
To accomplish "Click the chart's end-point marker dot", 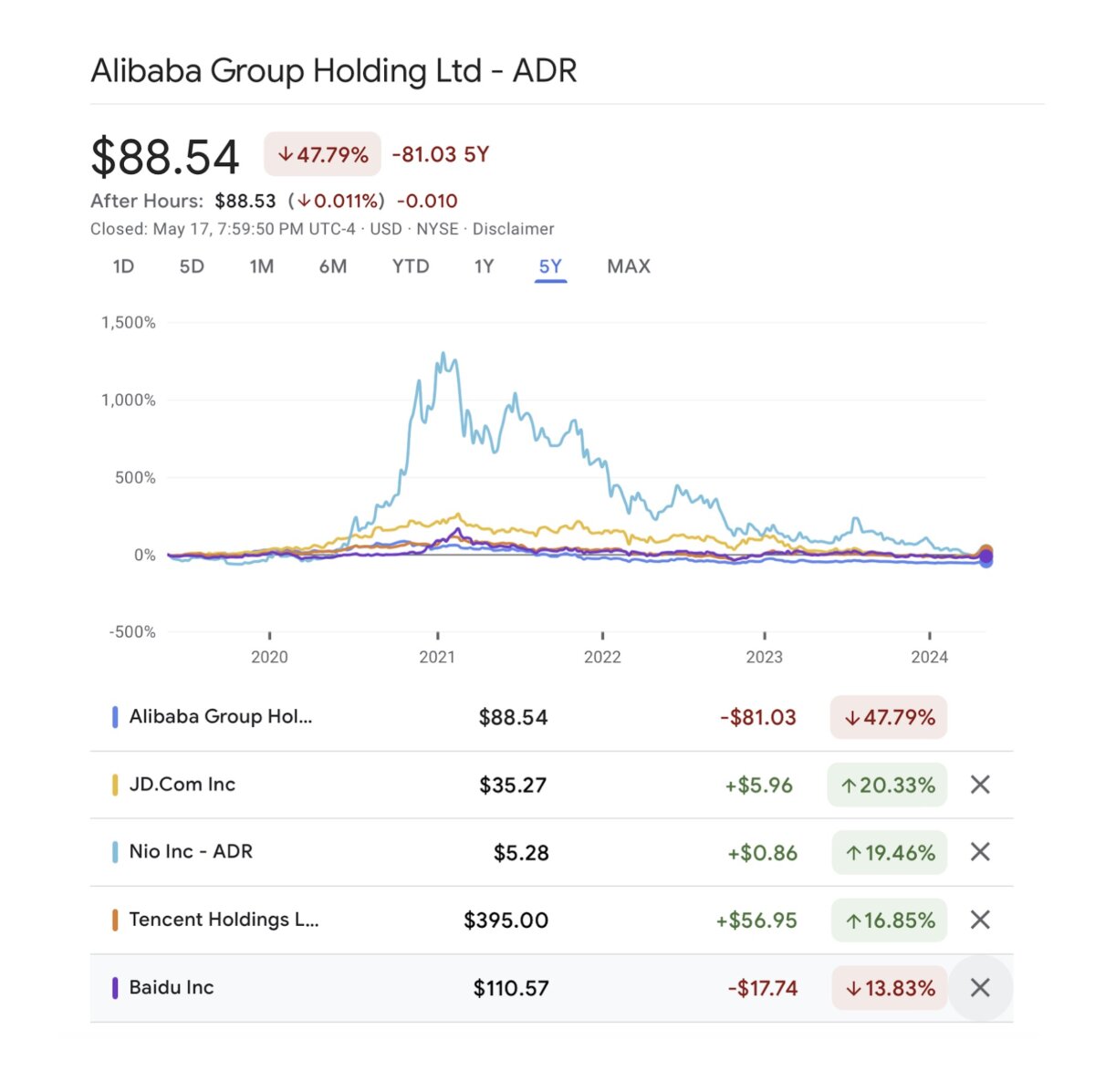I will 985,556.
